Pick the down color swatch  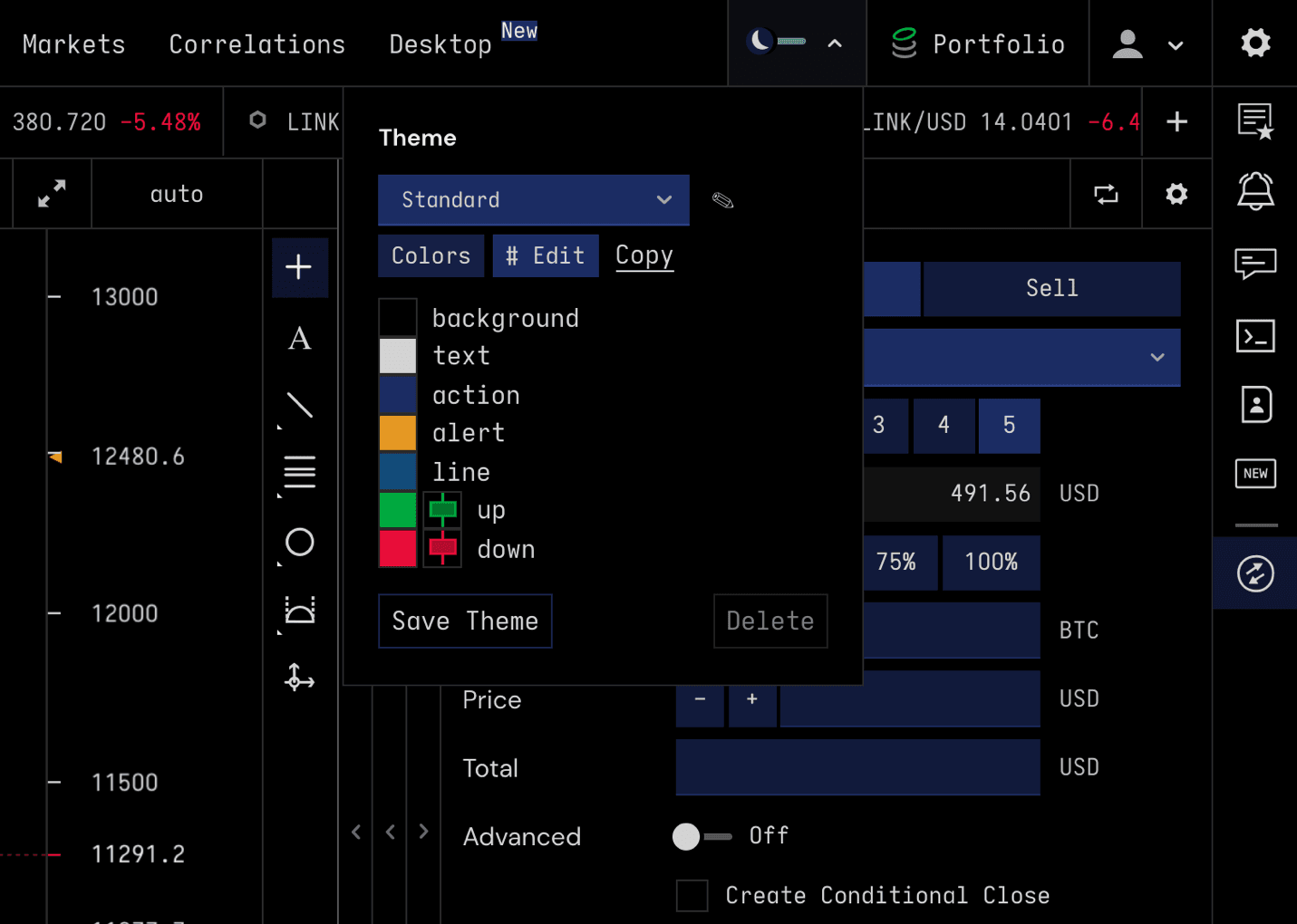(398, 549)
